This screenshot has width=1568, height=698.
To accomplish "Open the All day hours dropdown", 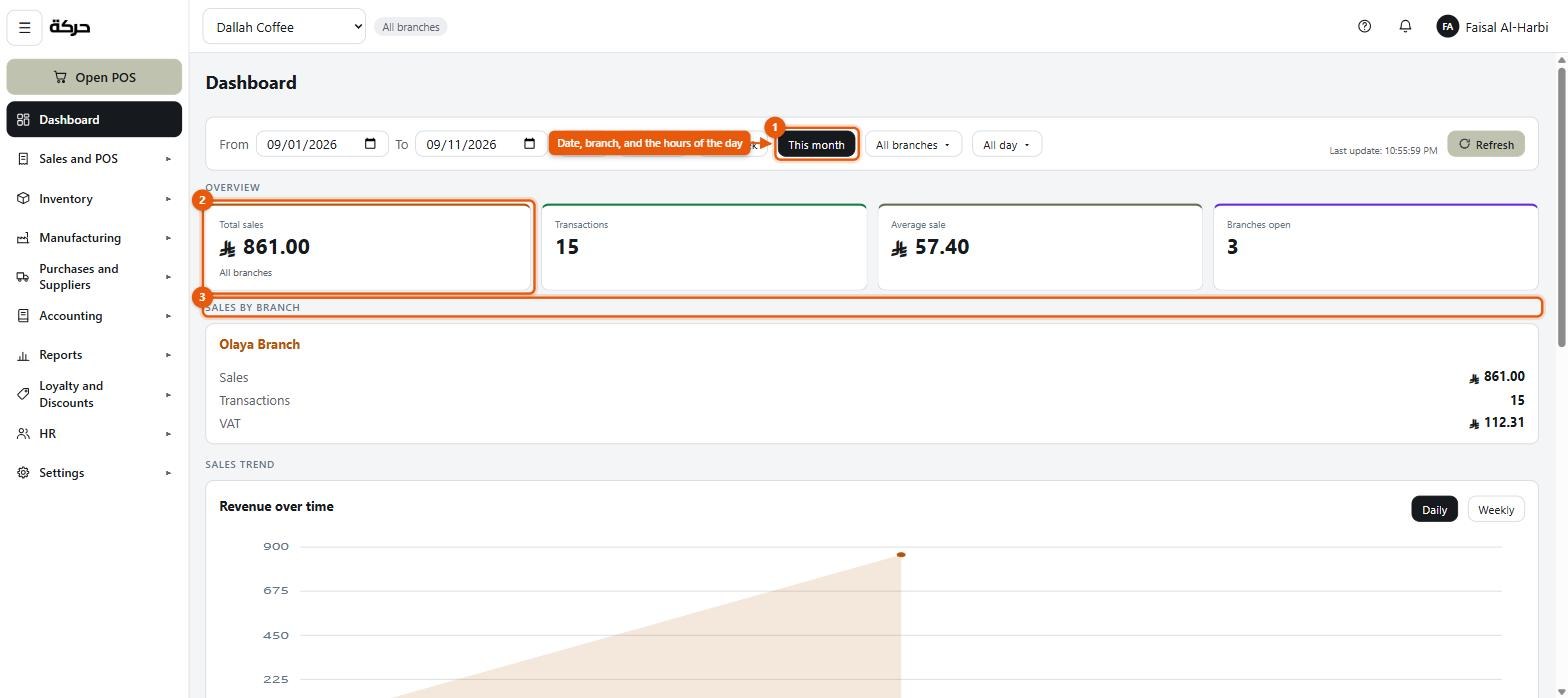I will pyautogui.click(x=1007, y=145).
